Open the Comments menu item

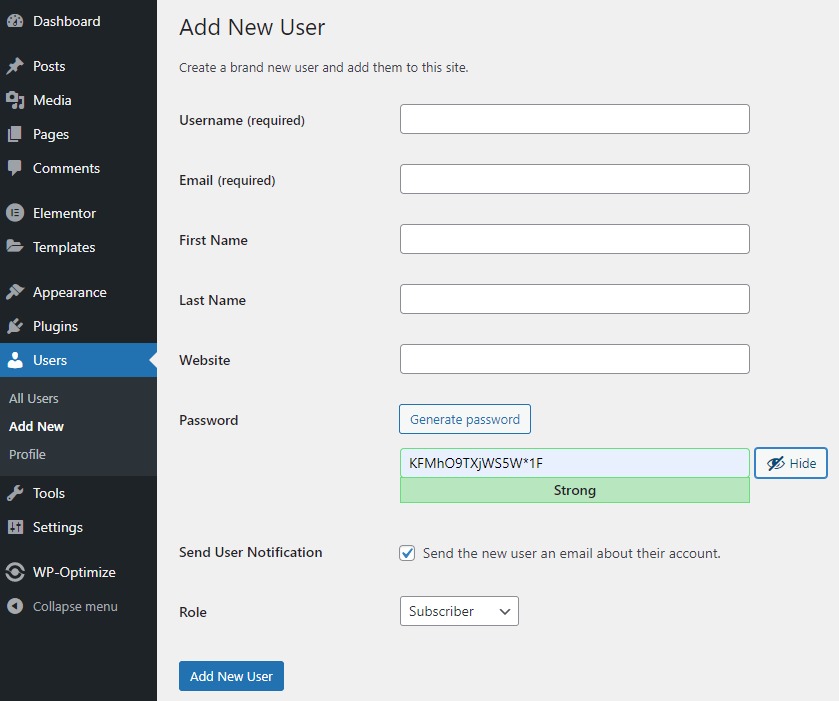pyautogui.click(x=66, y=168)
